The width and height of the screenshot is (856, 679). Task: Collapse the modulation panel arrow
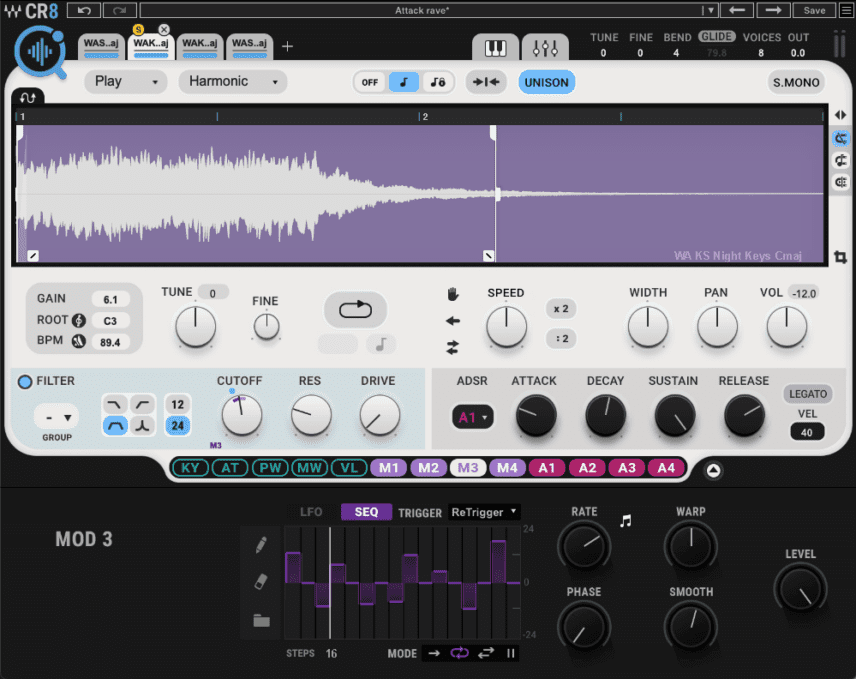click(713, 470)
